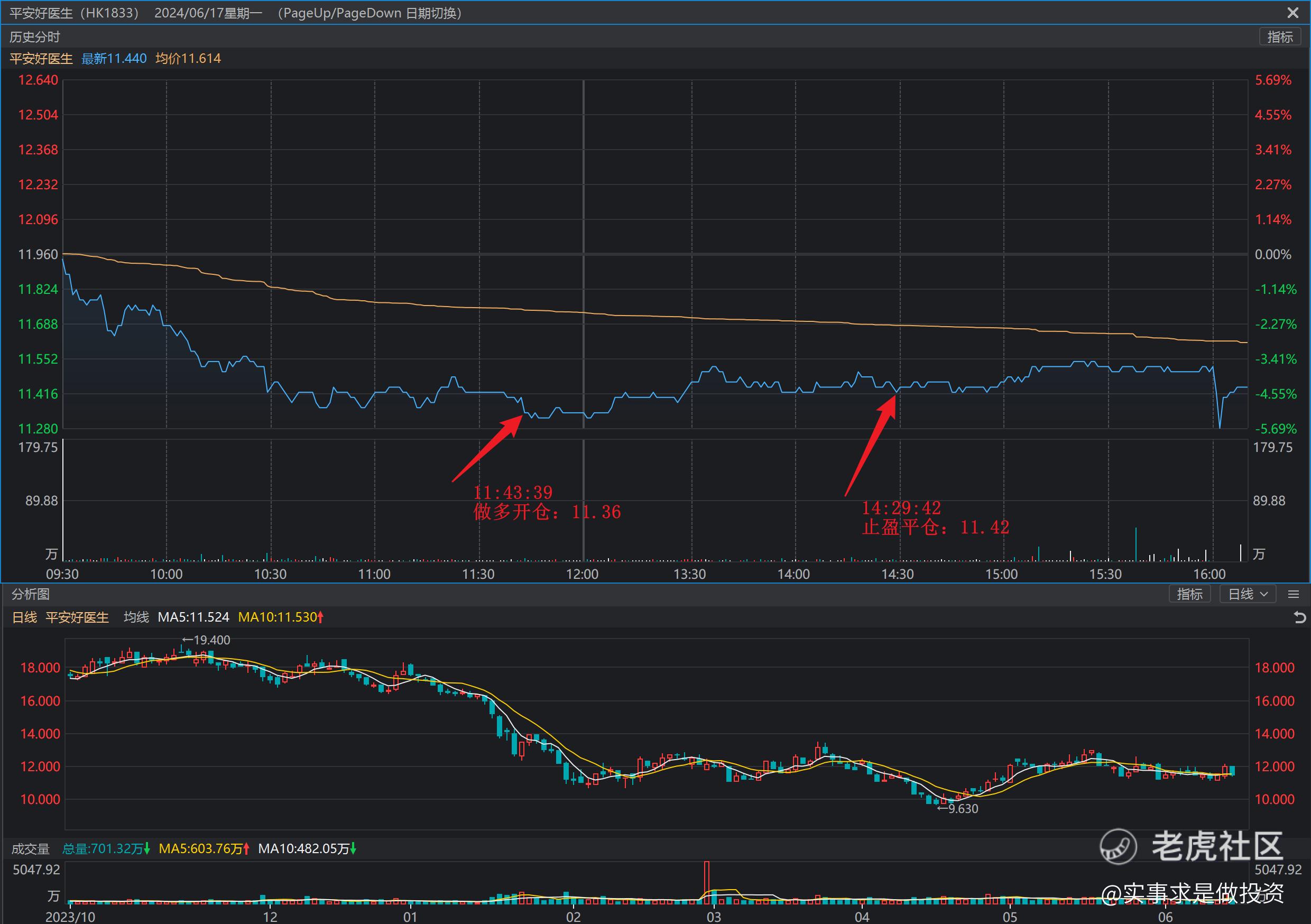Click the 2023/10 date axis label
The image size is (1311, 924).
[70, 917]
